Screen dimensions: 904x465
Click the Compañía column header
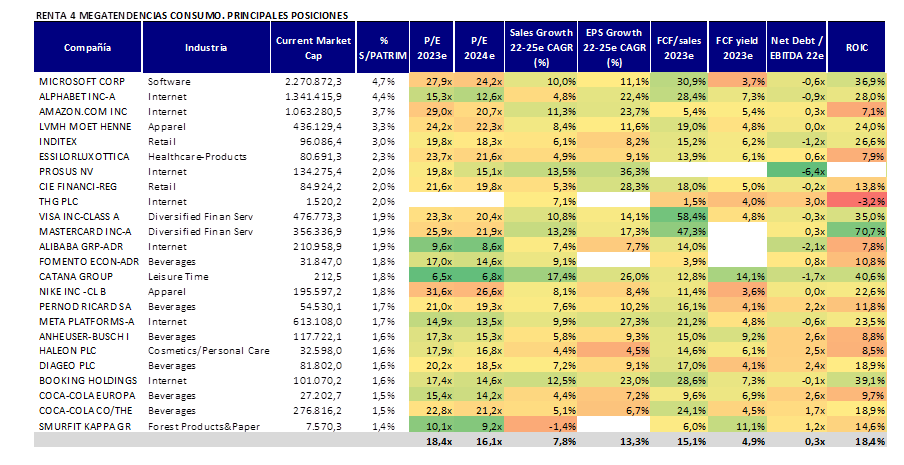[x=88, y=47]
